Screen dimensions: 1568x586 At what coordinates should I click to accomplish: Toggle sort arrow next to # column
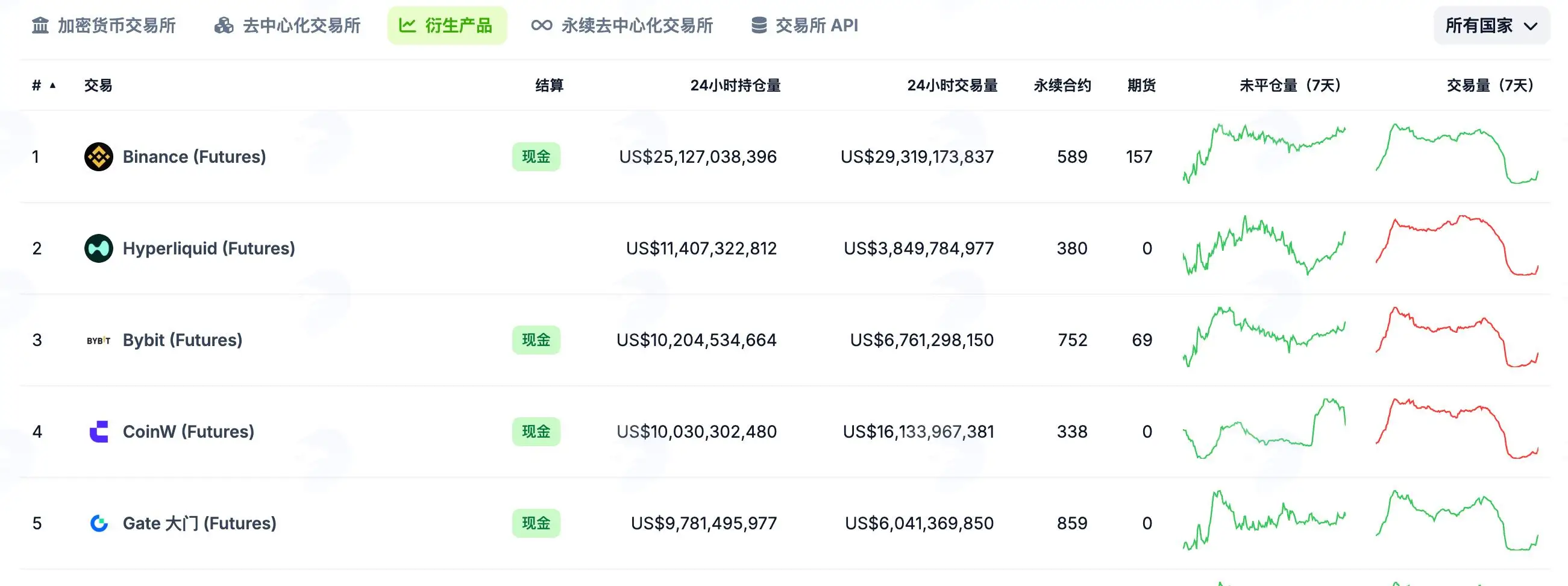coord(53,85)
